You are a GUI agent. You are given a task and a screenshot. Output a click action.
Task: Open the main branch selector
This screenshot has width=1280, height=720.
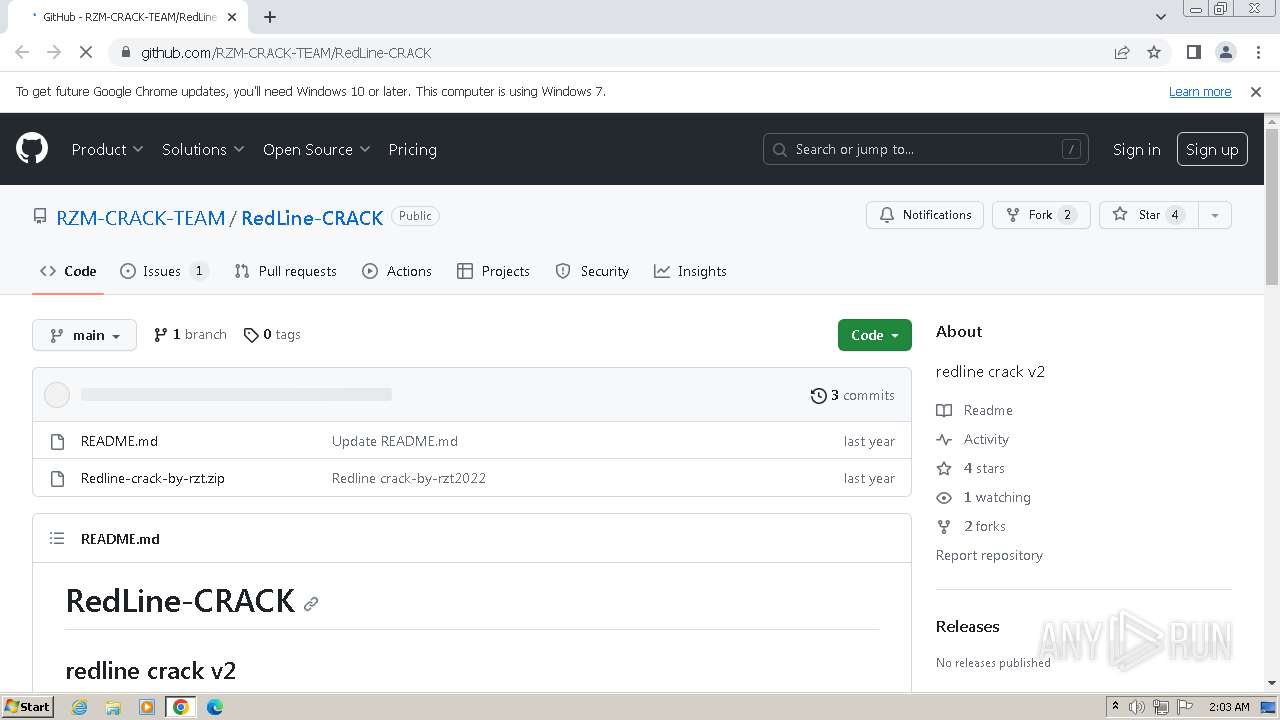point(84,335)
